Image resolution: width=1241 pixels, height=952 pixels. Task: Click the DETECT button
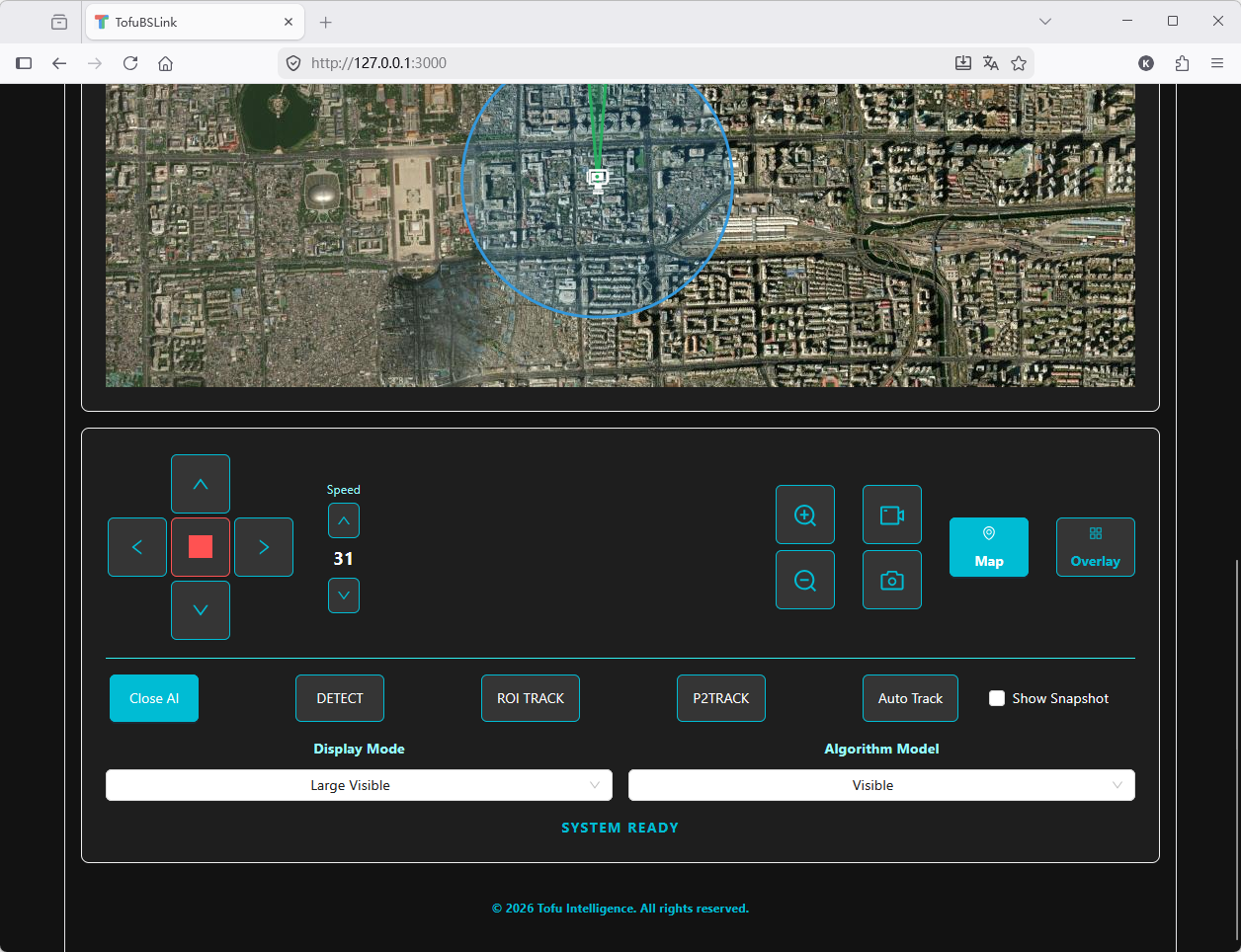(340, 698)
